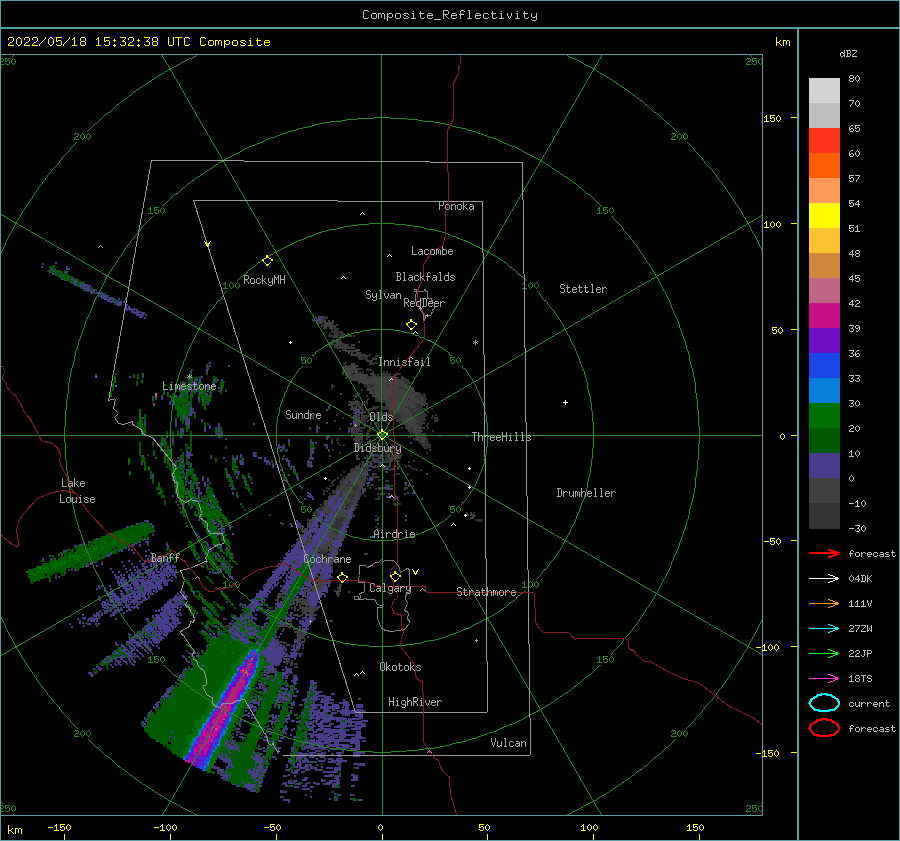
Task: Select the green 30 dBZ color swatch
Action: (x=824, y=415)
